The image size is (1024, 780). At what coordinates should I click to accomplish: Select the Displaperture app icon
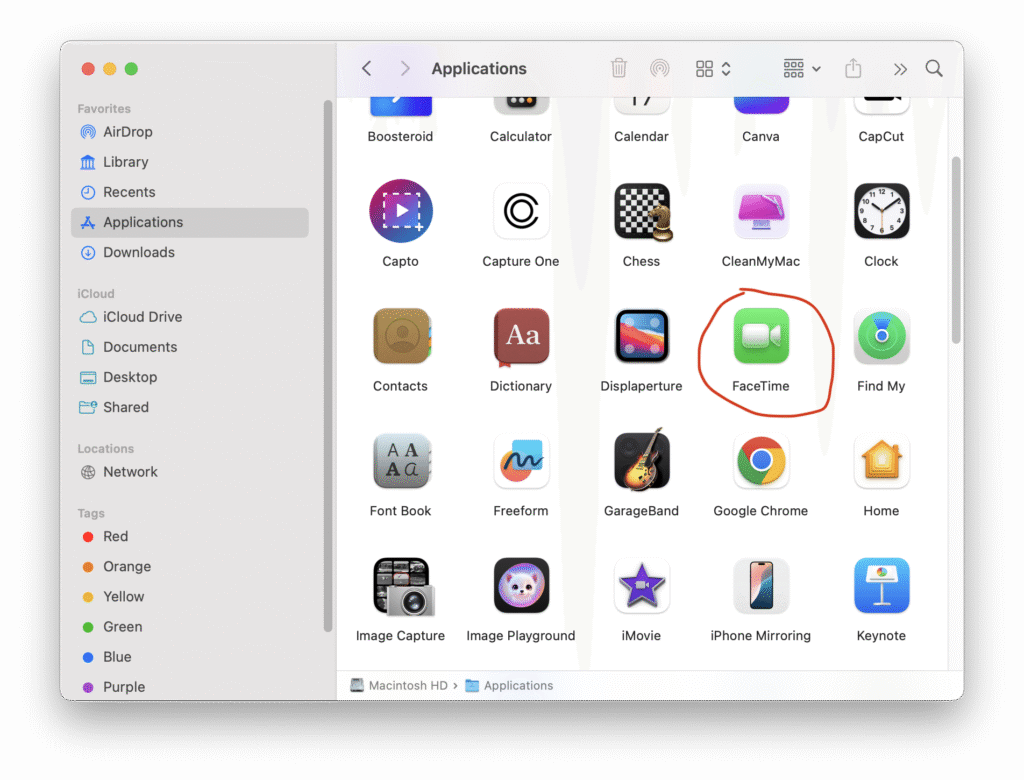tap(641, 336)
